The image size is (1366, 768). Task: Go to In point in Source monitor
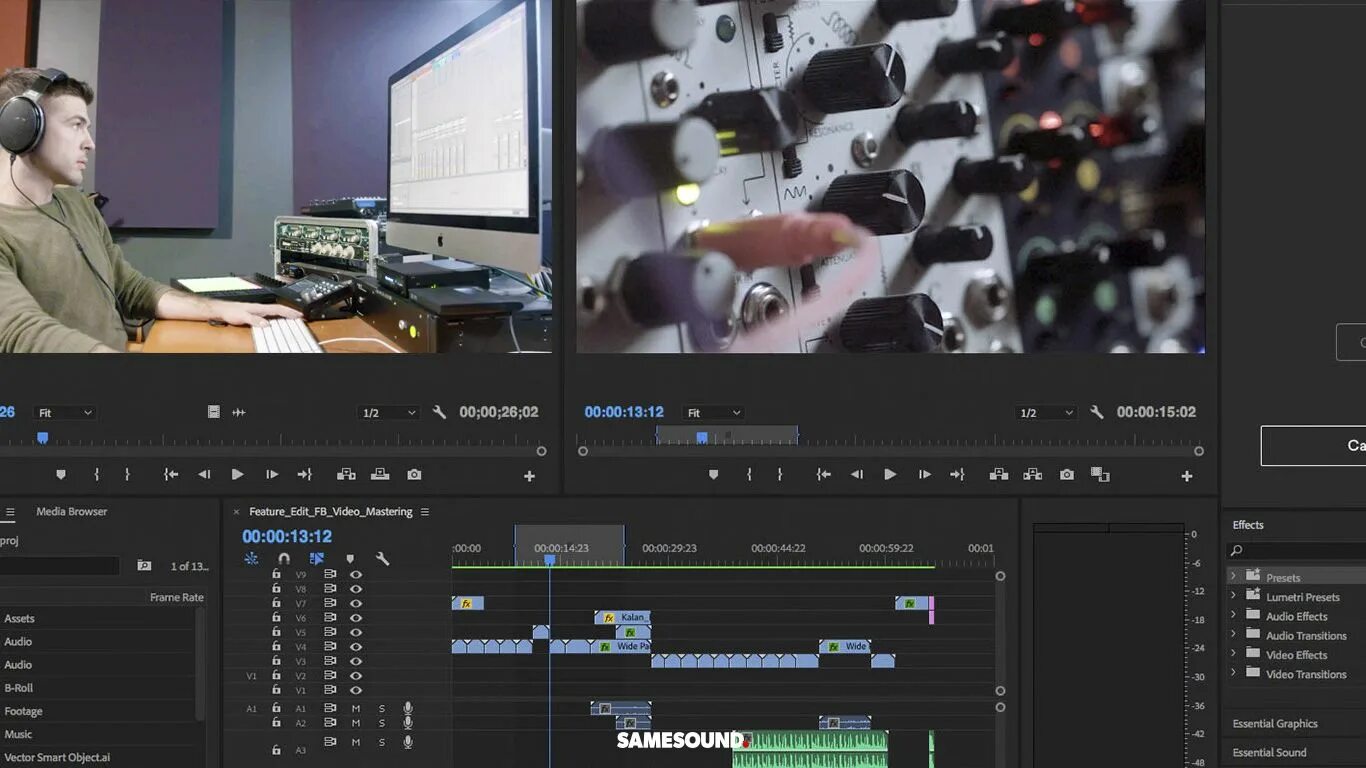coord(171,475)
